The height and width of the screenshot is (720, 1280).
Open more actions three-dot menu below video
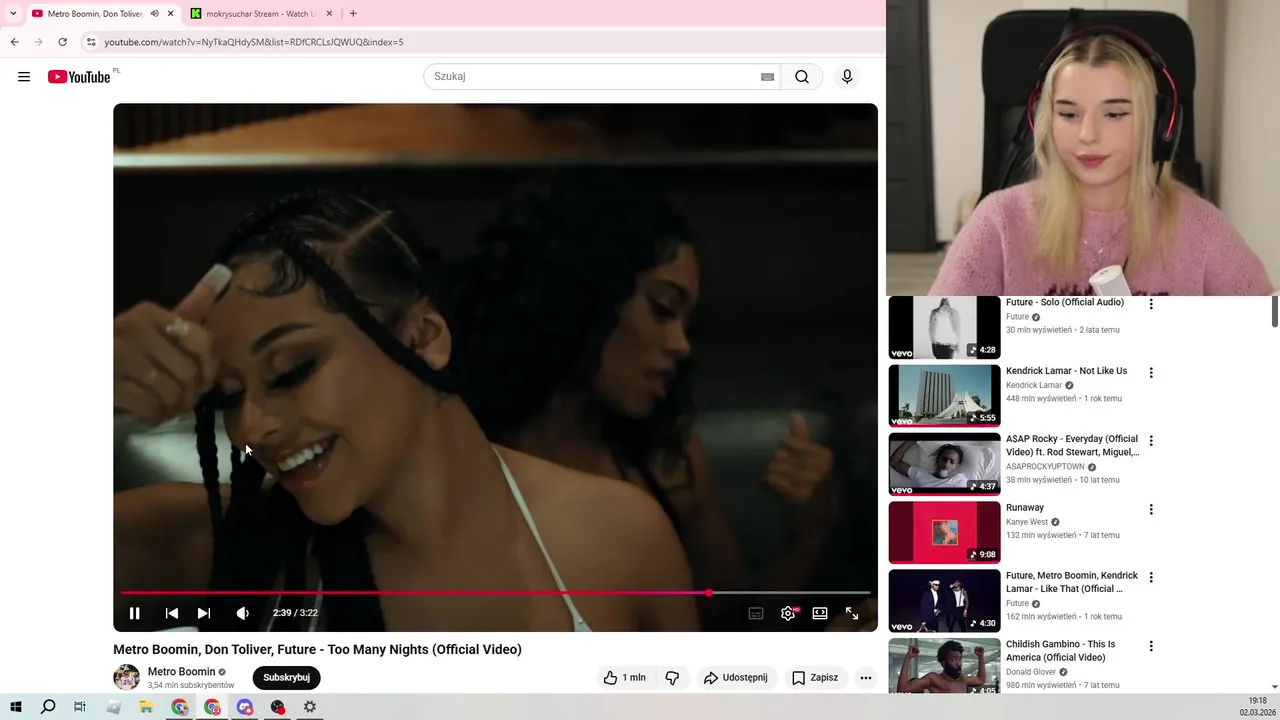click(x=866, y=678)
